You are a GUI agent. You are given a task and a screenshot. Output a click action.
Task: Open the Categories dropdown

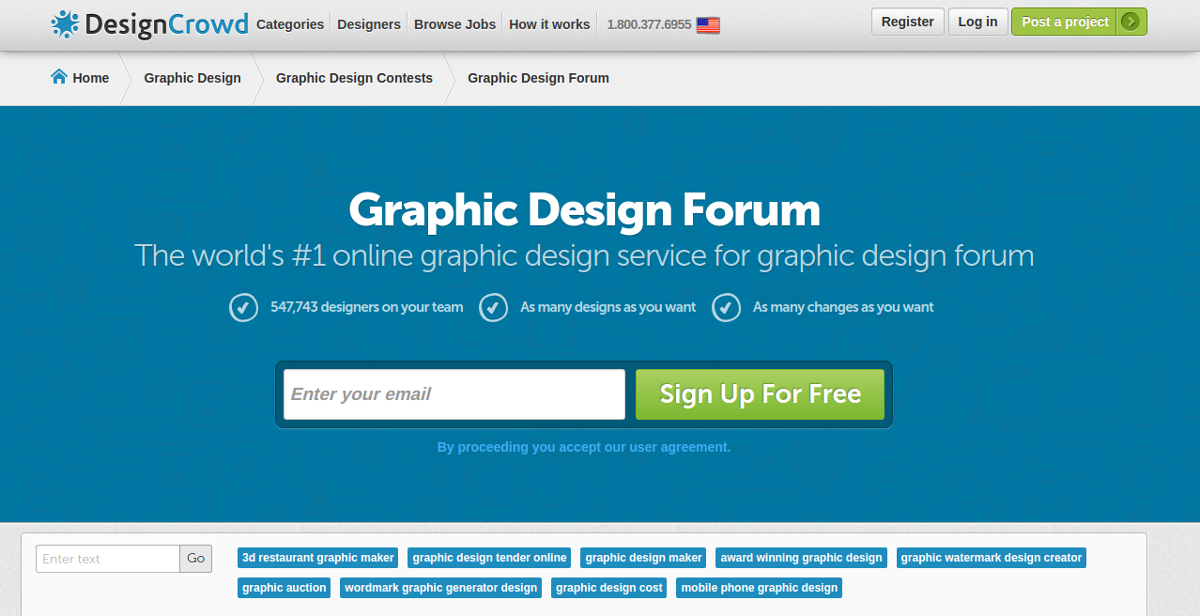coord(289,24)
